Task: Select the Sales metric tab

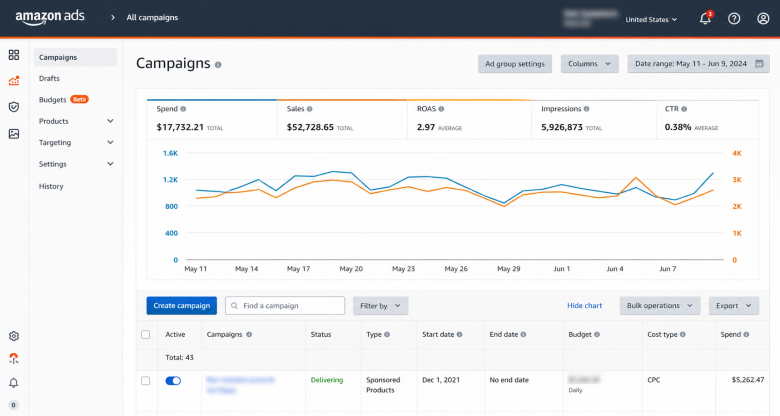Action: tap(342, 119)
